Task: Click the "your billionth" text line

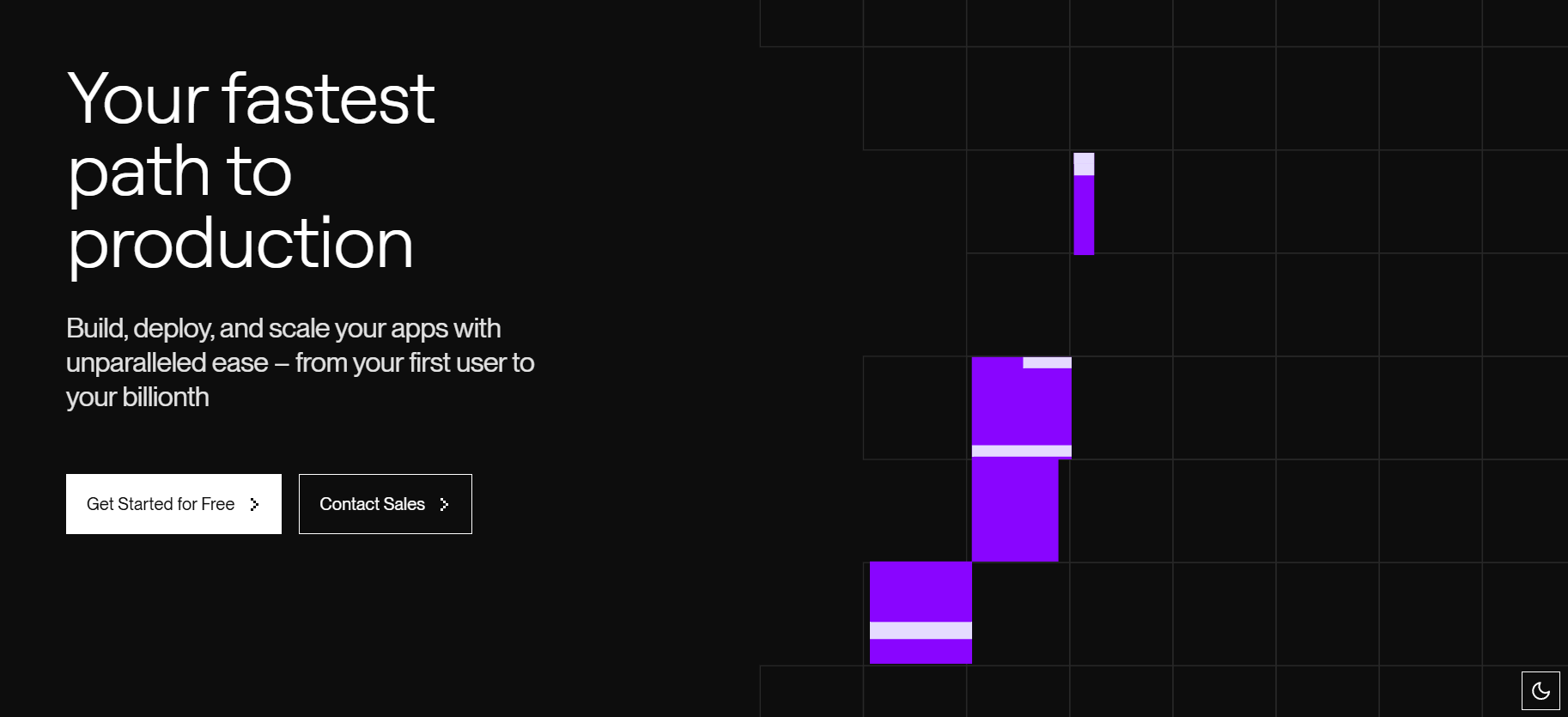Action: click(x=137, y=398)
